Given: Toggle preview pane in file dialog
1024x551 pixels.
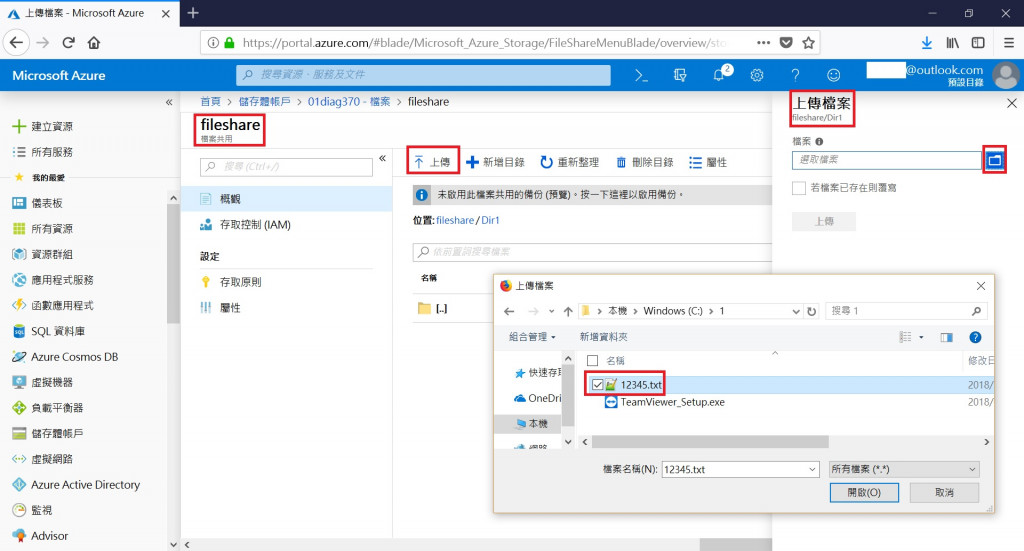Looking at the screenshot, I should tap(946, 338).
